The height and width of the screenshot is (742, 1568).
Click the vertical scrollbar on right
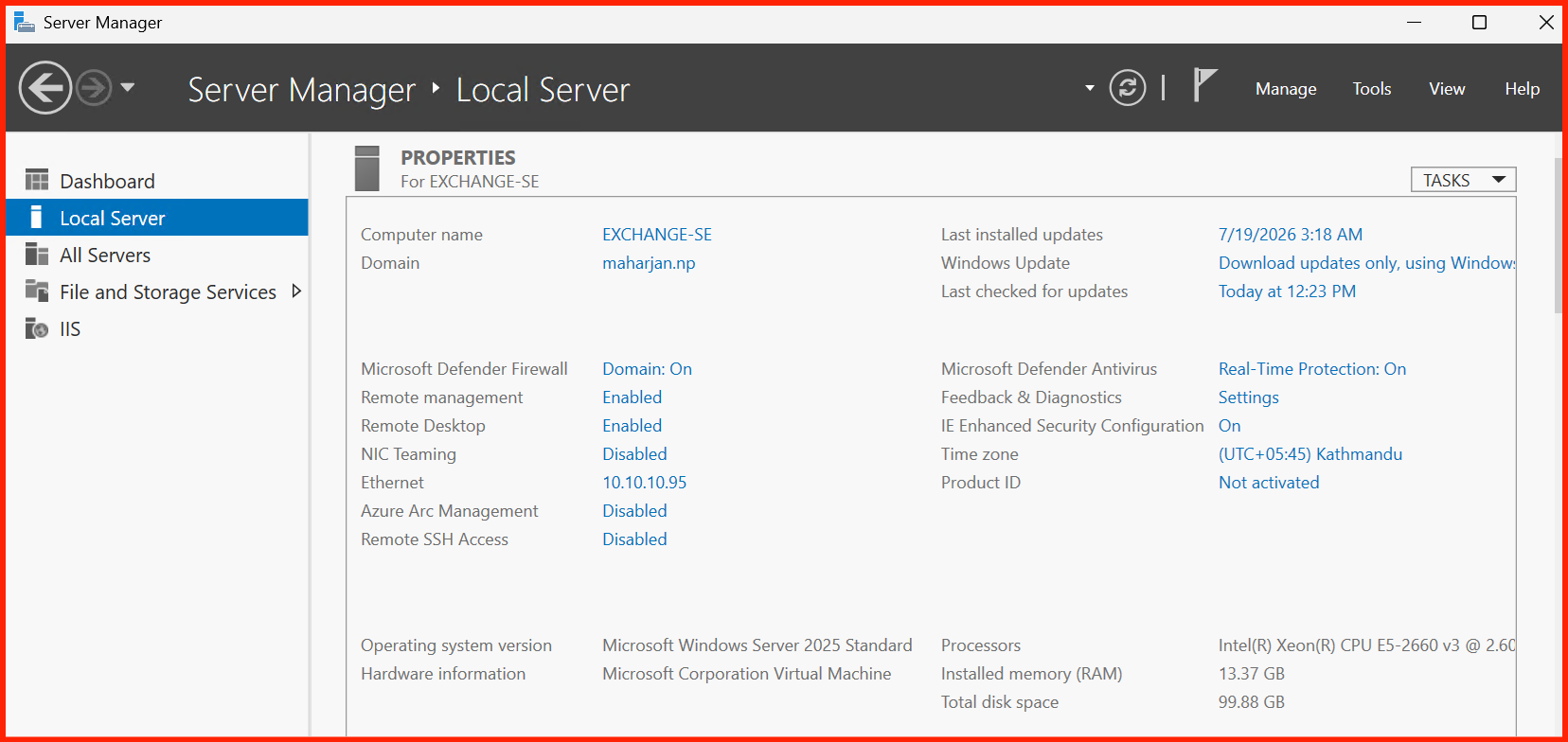[1558, 235]
